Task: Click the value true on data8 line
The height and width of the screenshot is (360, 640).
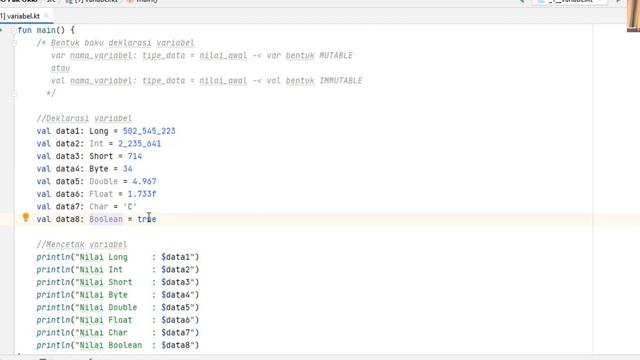Action: pos(147,219)
